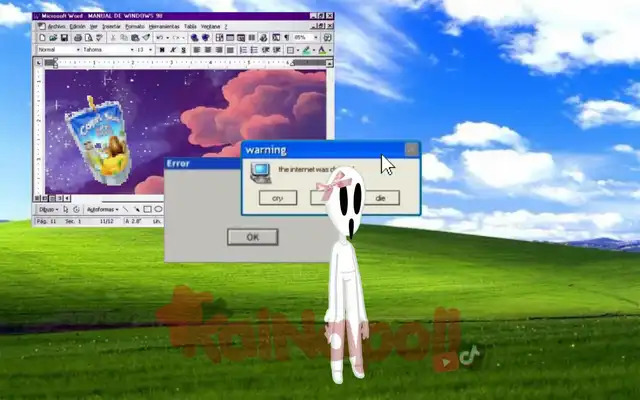Expand the Autoformas menu
Viewport: 640px width, 400px height.
[x=102, y=210]
